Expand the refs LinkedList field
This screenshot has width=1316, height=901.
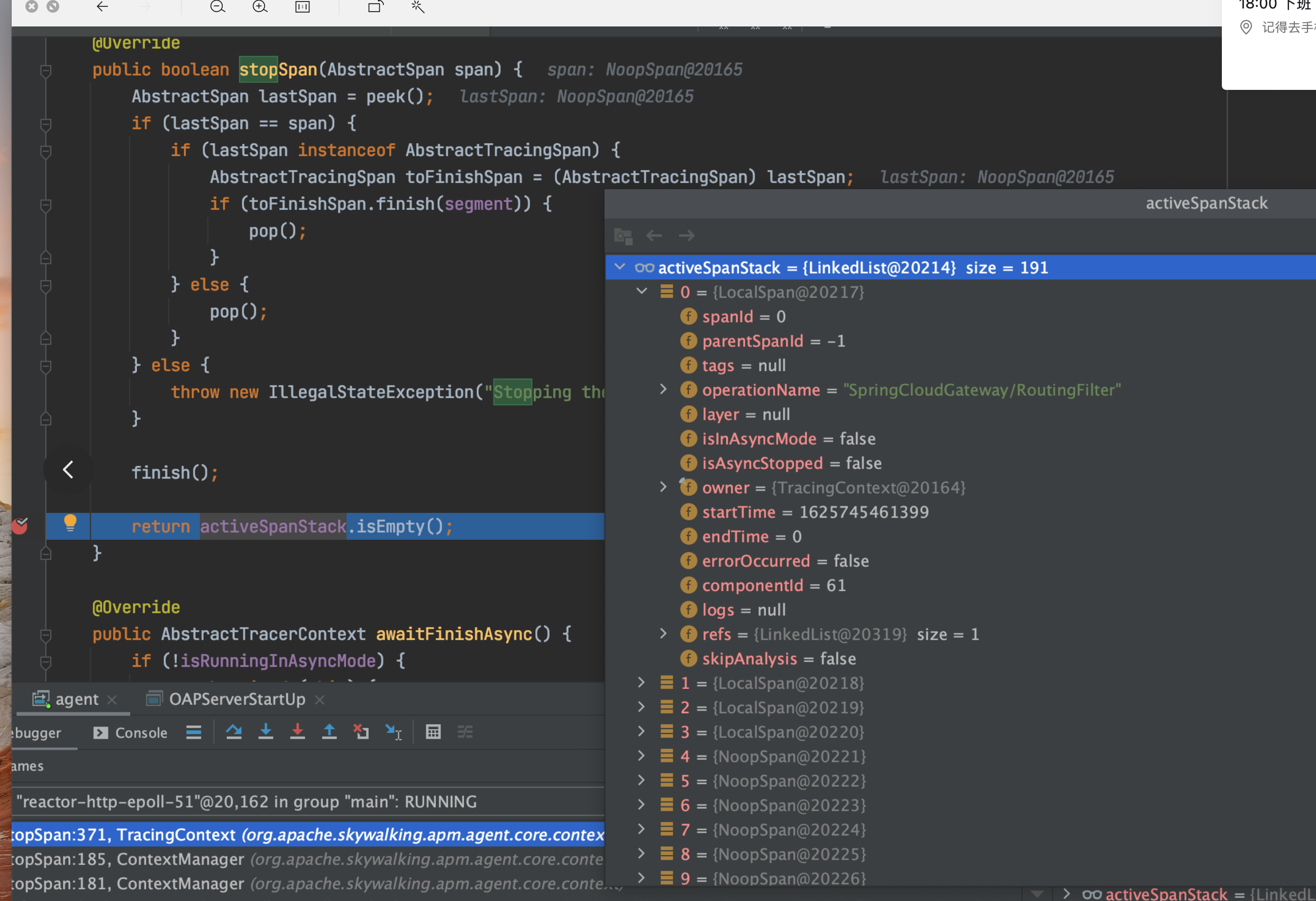pos(663,634)
